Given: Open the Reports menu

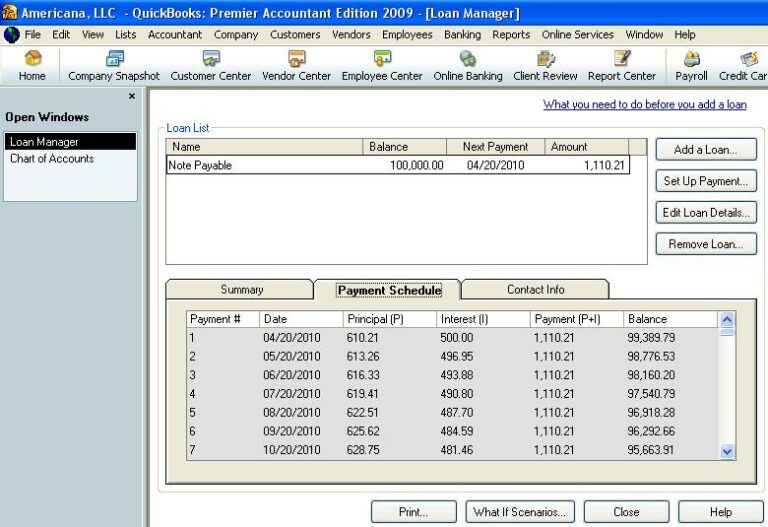Looking at the screenshot, I should 511,35.
